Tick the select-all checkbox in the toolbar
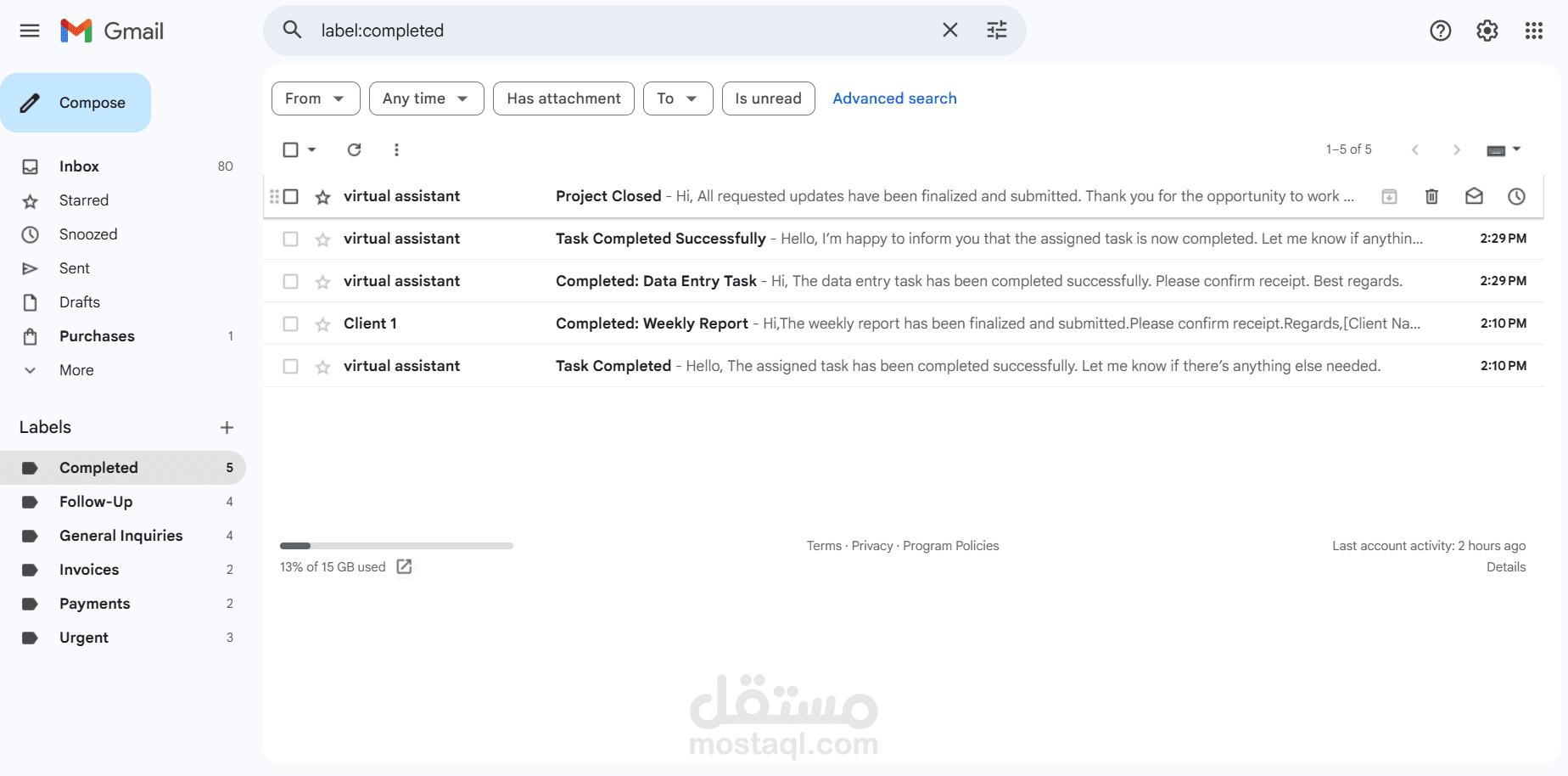1568x776 pixels. click(290, 149)
